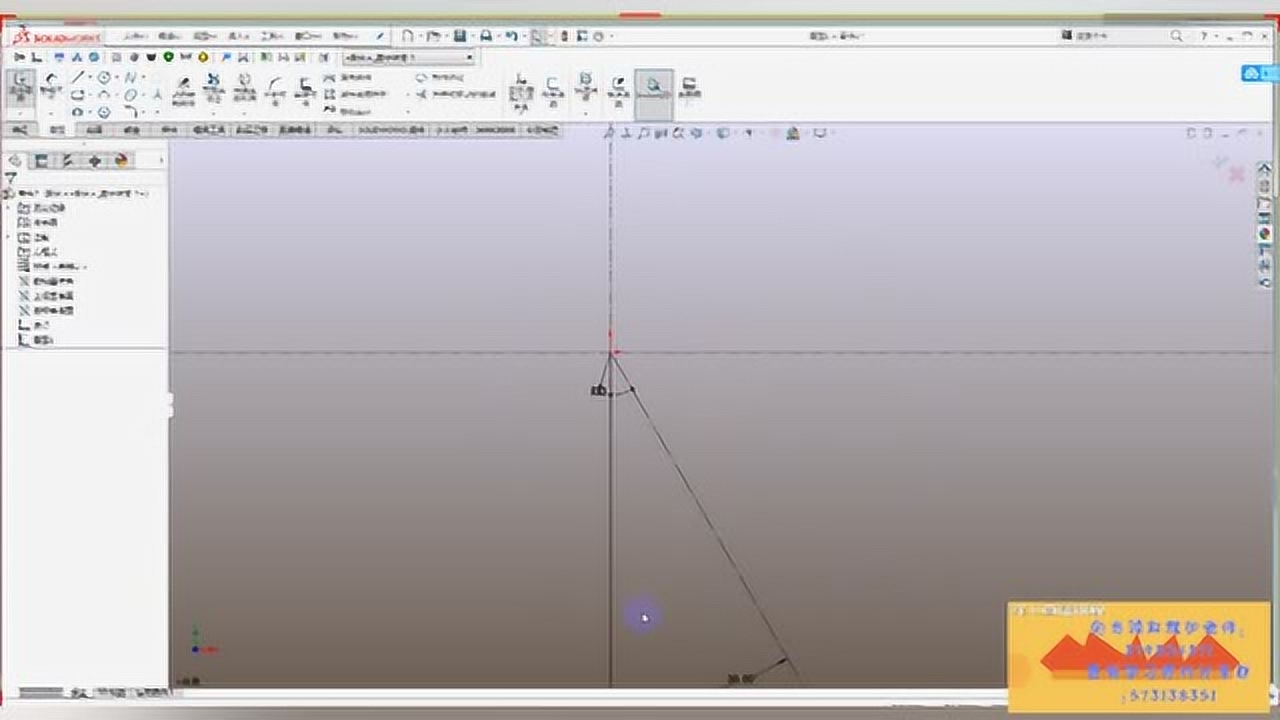Screen dimensions: 1280x720
Task: Select the Line sketch tool
Action: [x=79, y=77]
